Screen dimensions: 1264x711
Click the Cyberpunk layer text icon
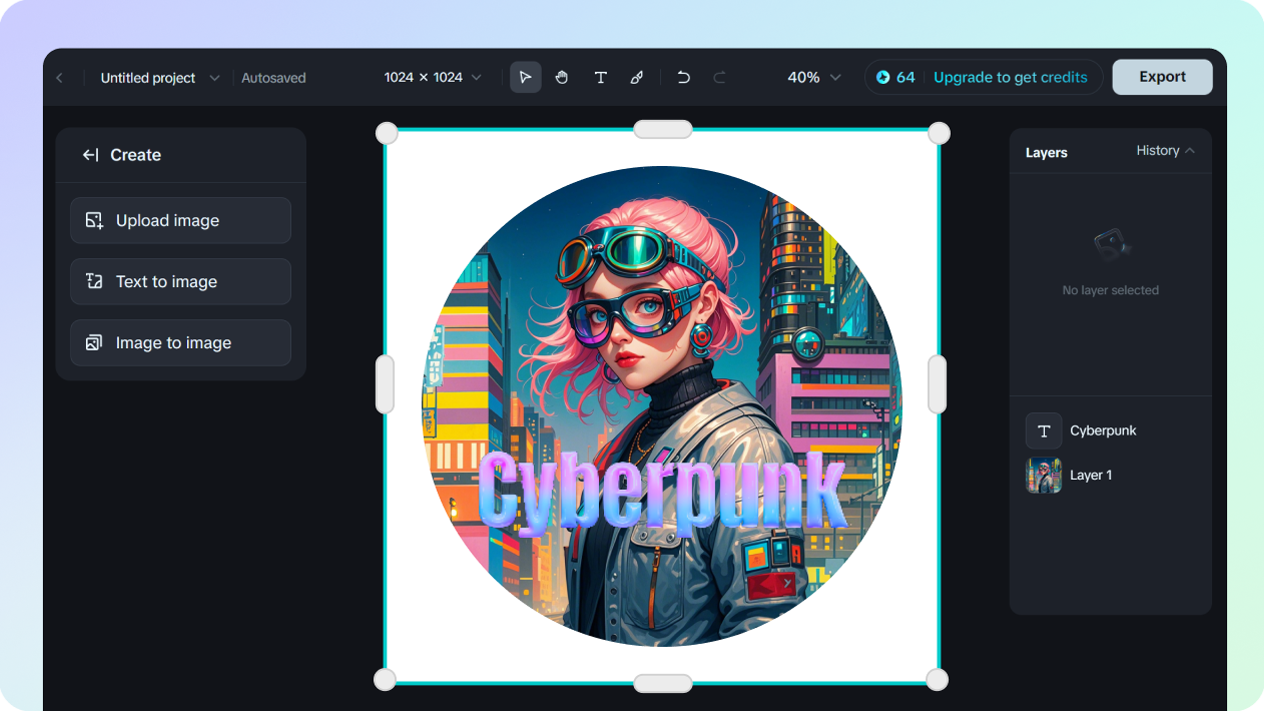(x=1044, y=431)
